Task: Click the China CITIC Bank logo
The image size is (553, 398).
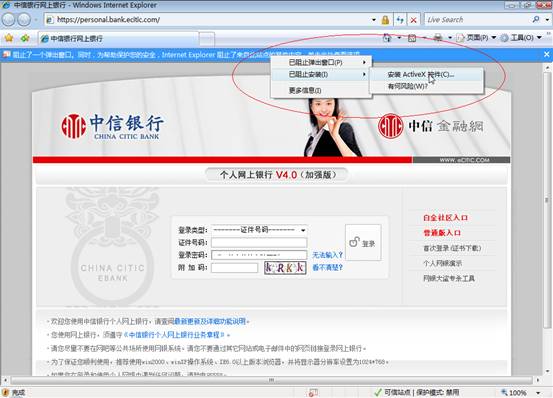Action: (x=112, y=126)
